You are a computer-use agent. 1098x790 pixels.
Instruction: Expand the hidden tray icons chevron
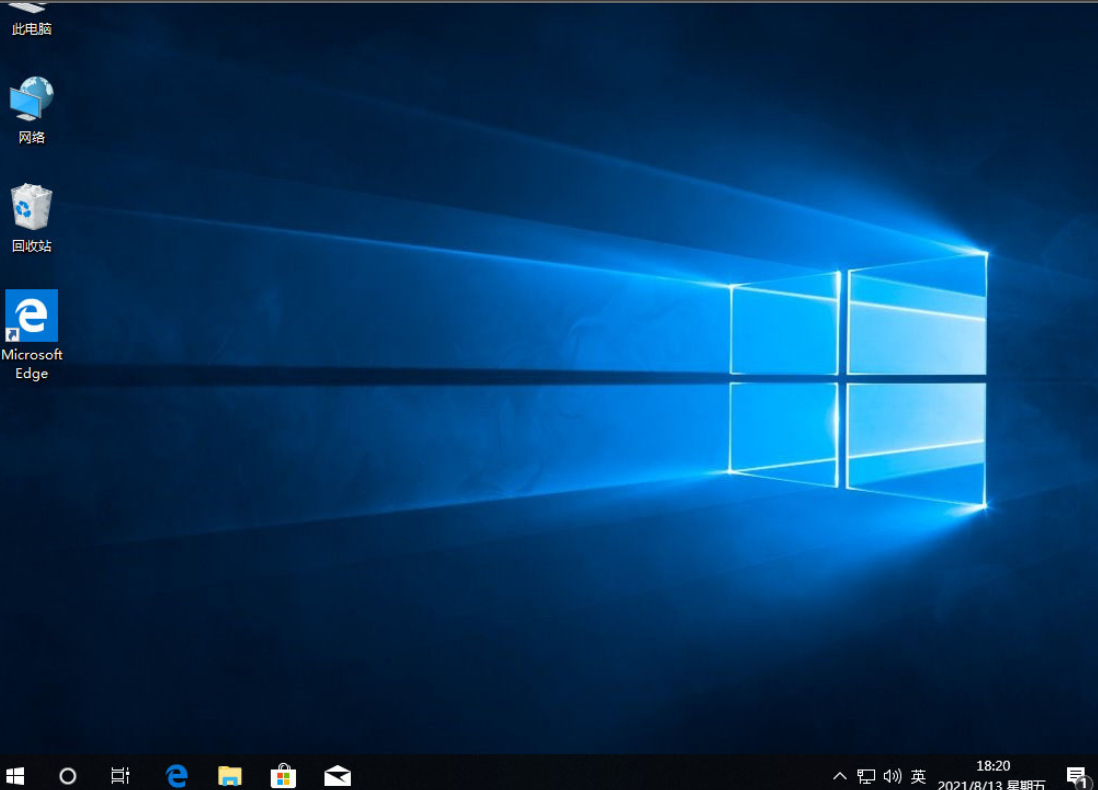(x=840, y=776)
